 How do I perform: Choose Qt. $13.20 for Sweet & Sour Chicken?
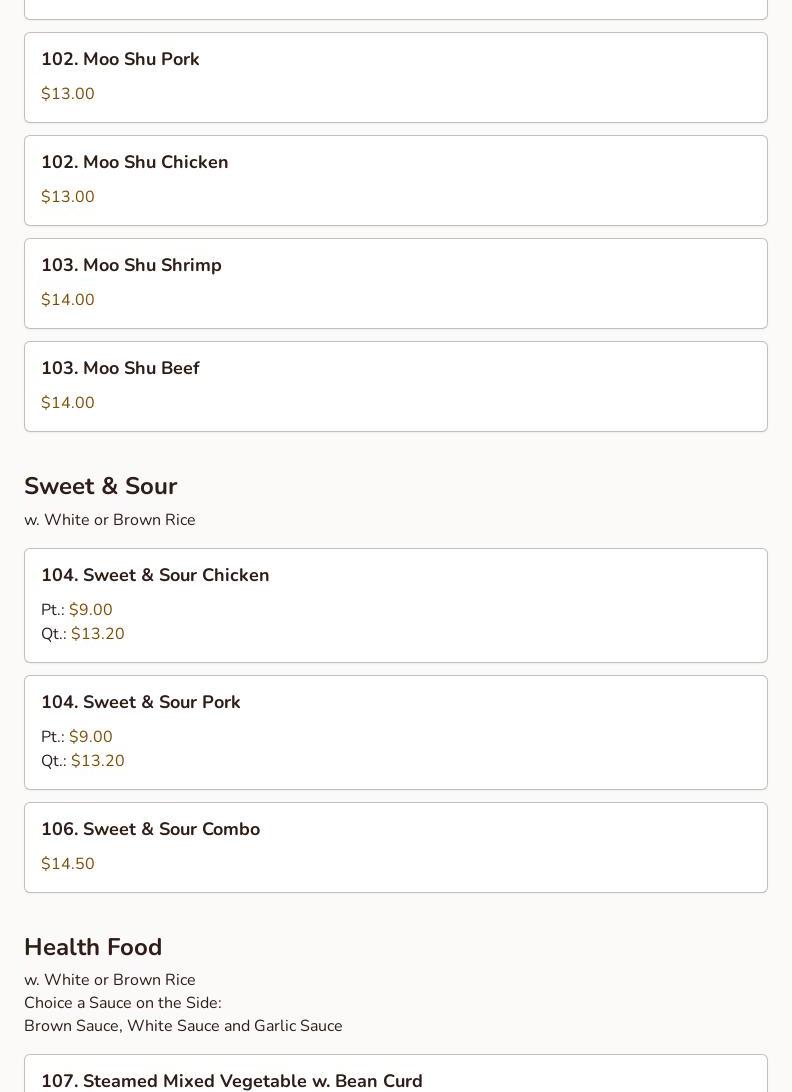[x=97, y=634]
